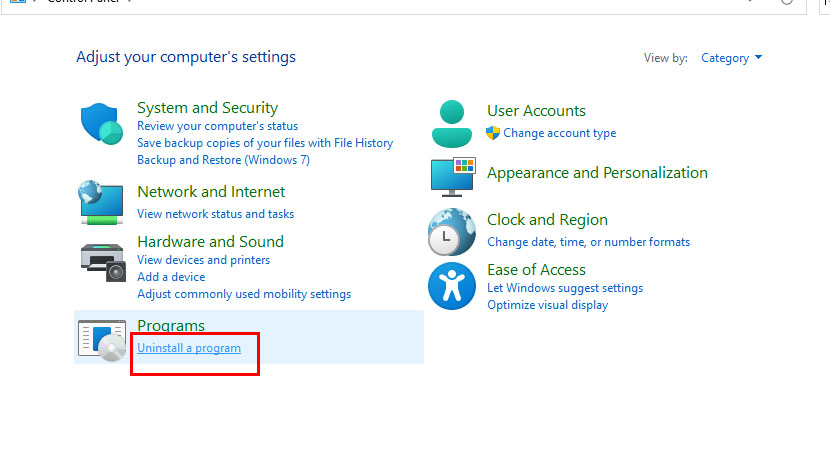
Task: Open Adjust commonly used mobility settings
Action: [244, 294]
